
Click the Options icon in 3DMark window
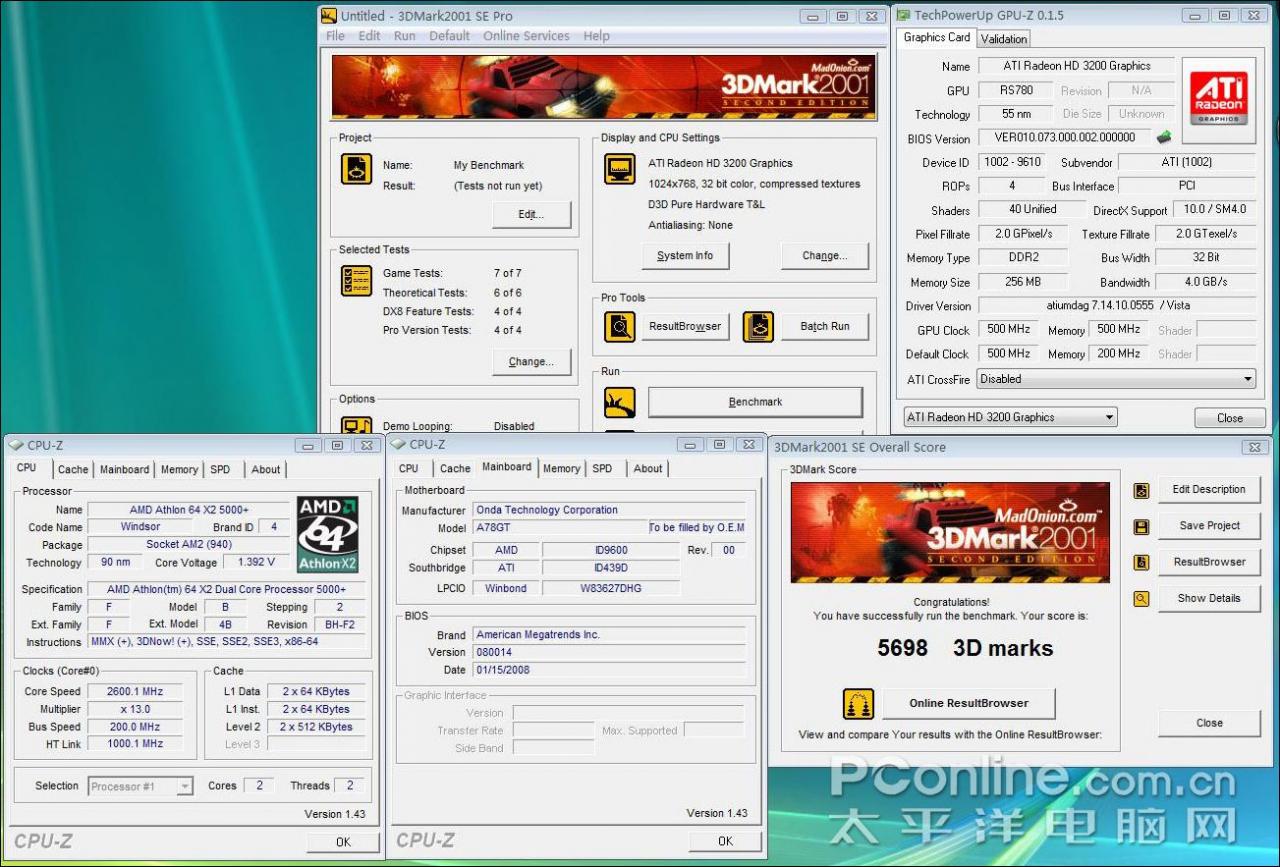pos(356,426)
